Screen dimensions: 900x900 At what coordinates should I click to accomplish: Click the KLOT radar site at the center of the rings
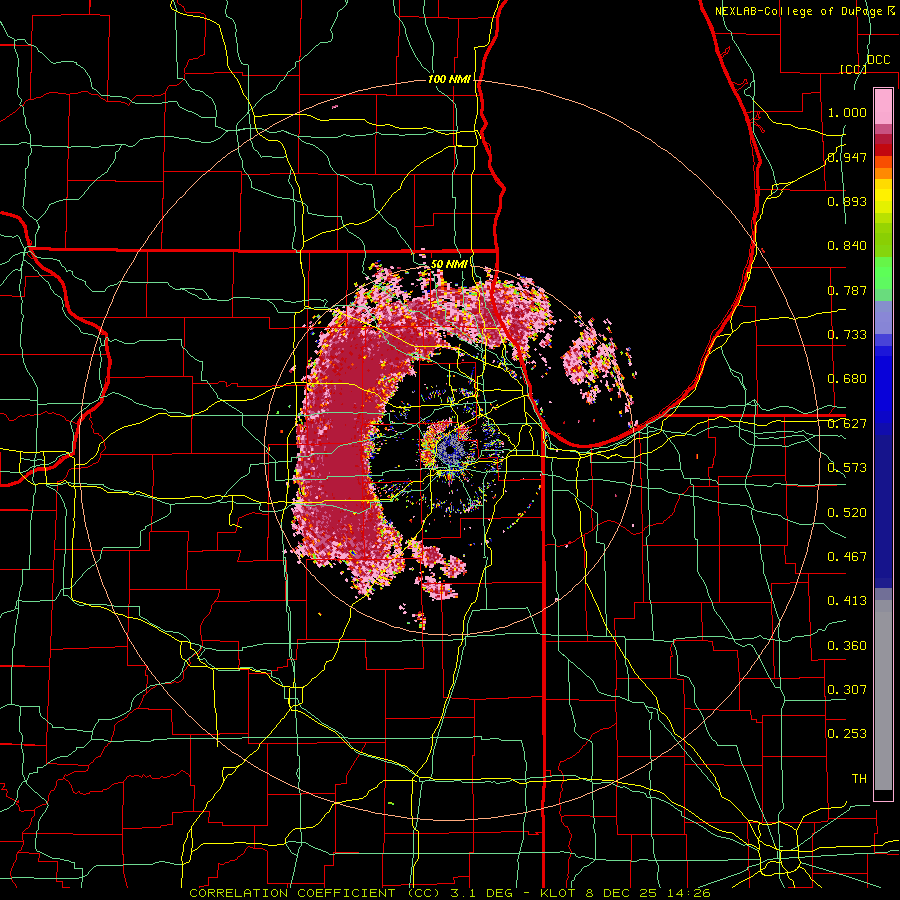point(450,450)
